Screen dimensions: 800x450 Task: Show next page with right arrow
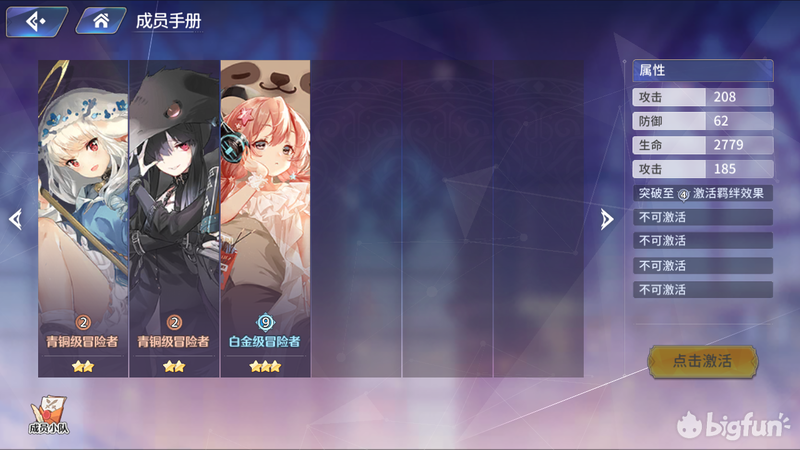[606, 219]
